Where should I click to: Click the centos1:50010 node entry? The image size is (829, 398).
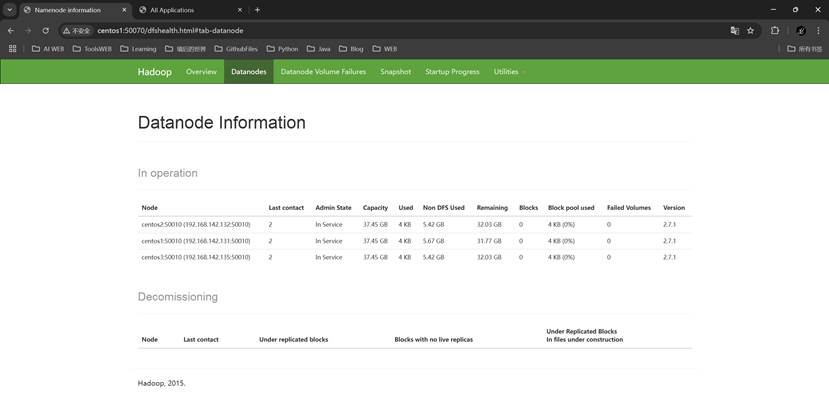(x=196, y=241)
